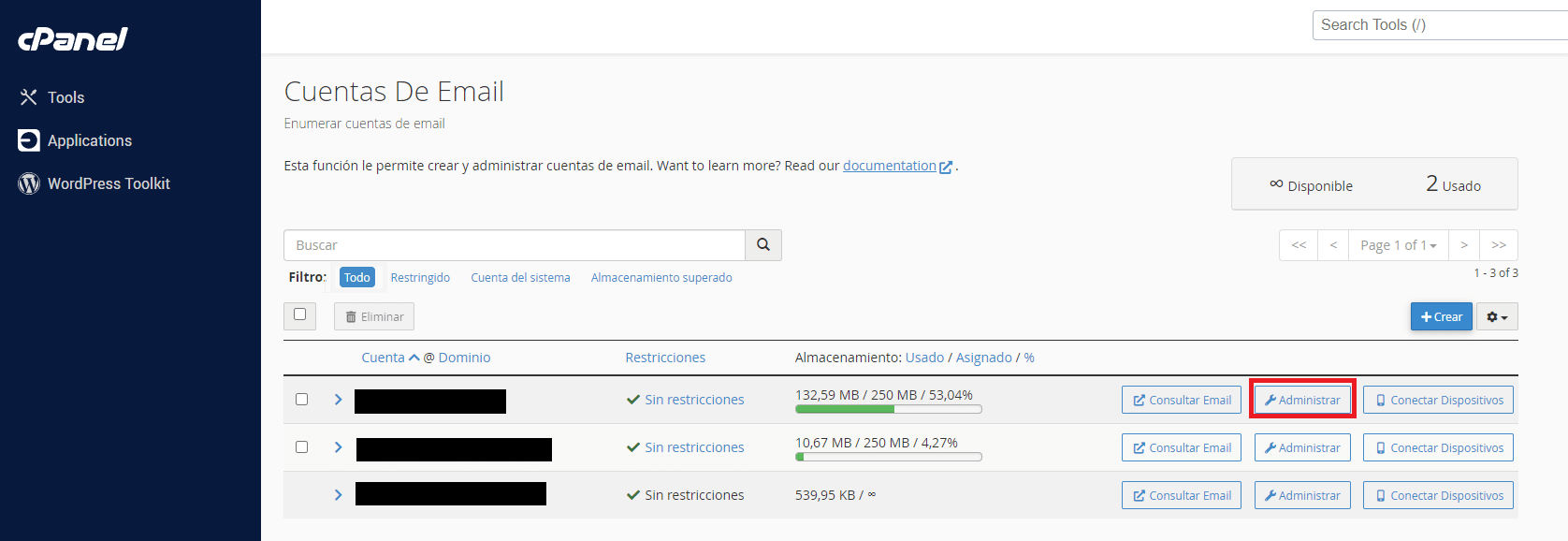Administrar the 132,59 MB account

coord(1302,400)
